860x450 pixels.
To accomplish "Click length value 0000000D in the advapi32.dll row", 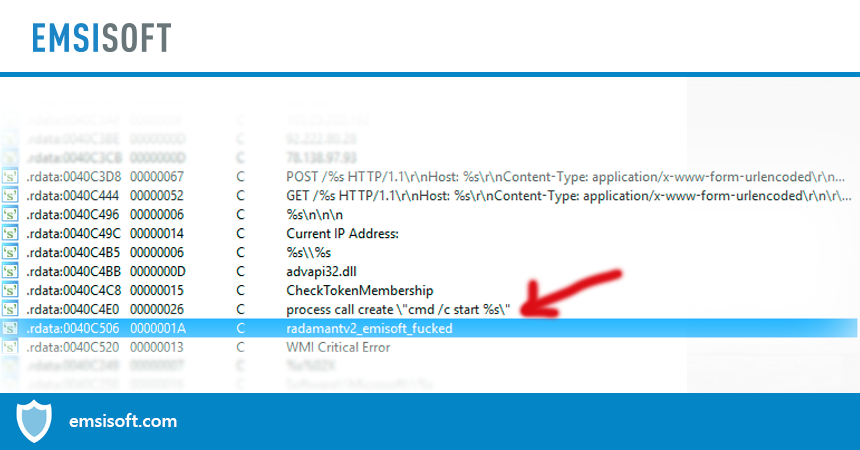I will click(158, 271).
